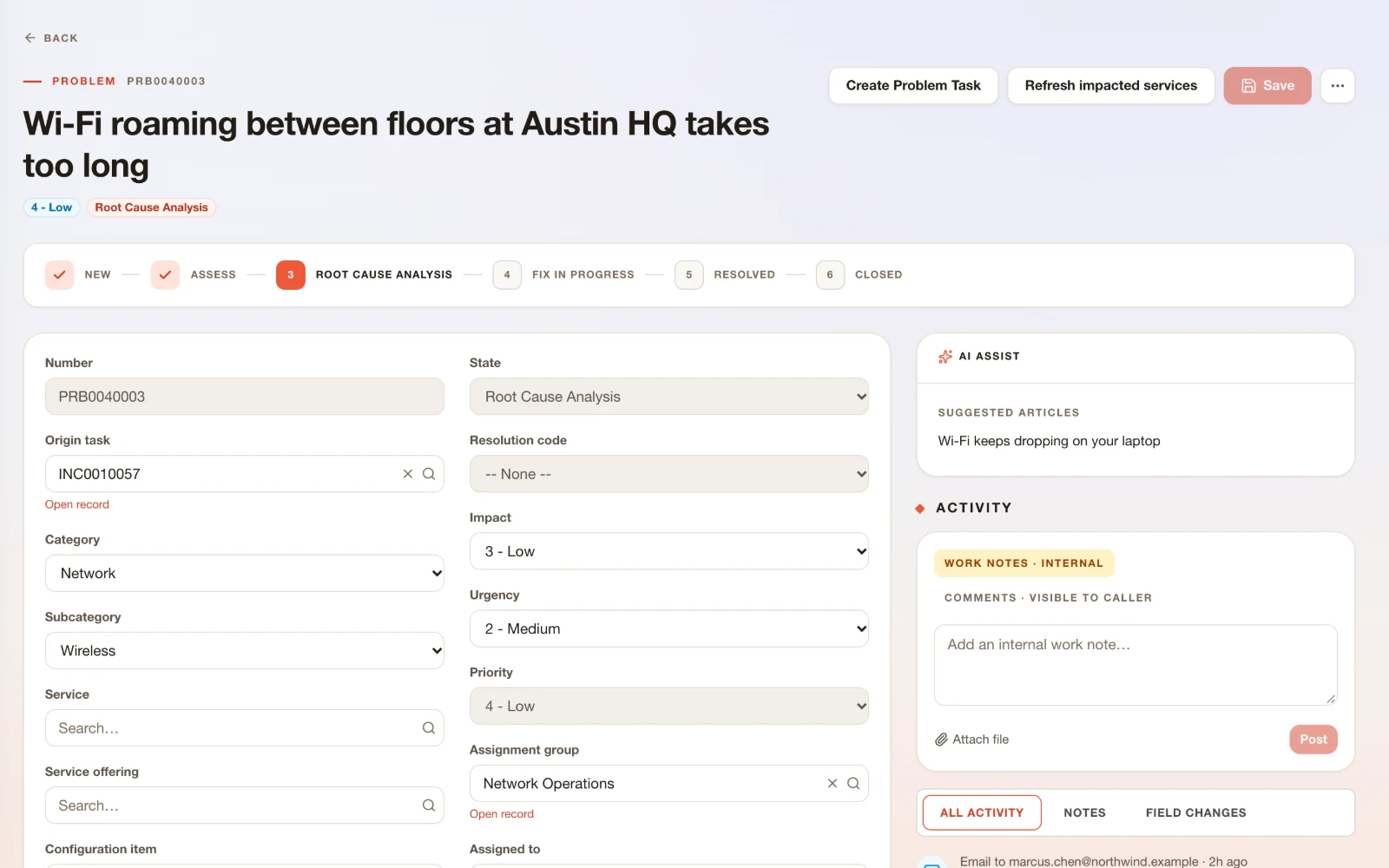
Task: Select step 5 Resolved stage
Action: point(689,274)
